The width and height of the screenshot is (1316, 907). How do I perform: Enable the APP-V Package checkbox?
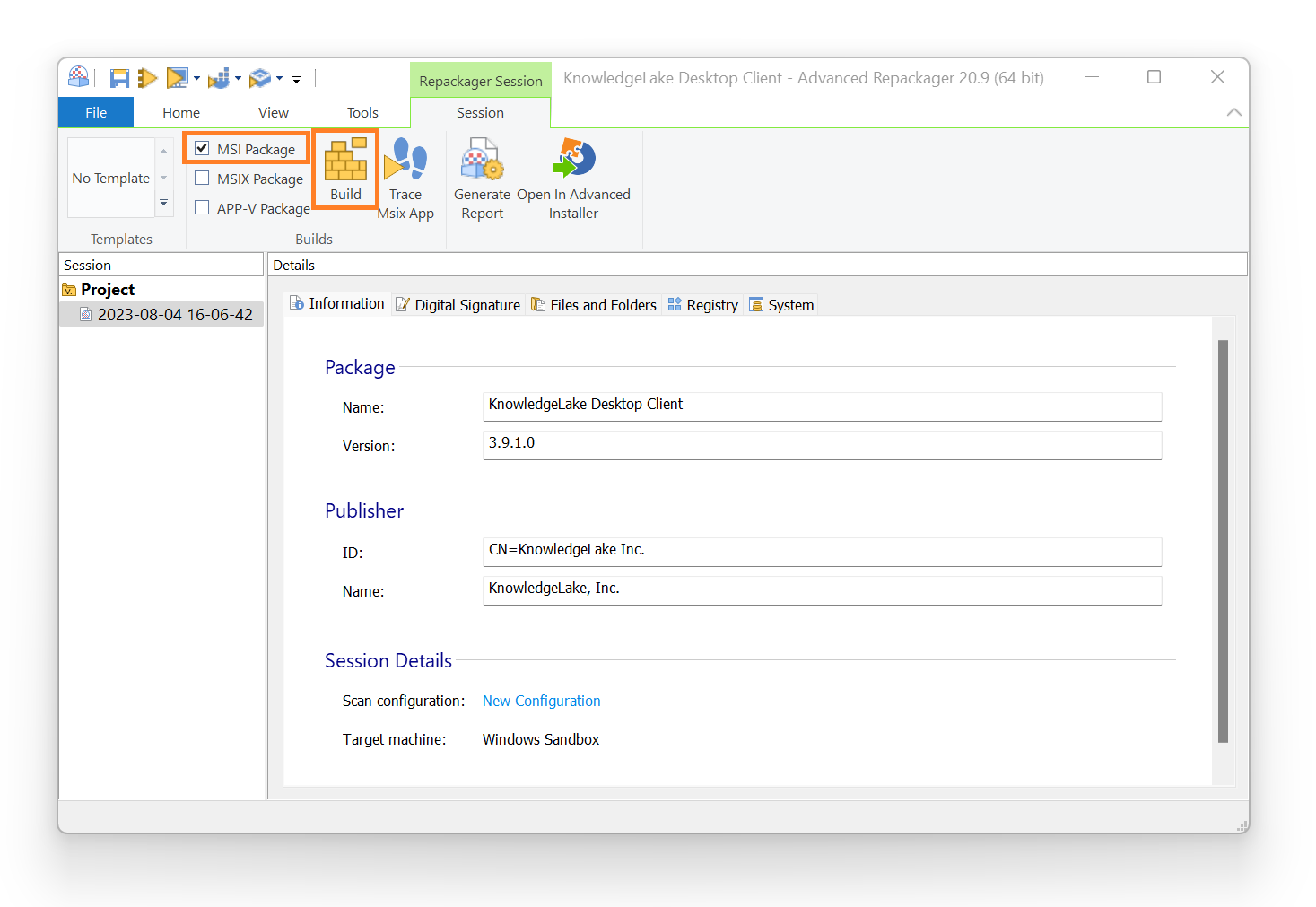click(x=202, y=208)
